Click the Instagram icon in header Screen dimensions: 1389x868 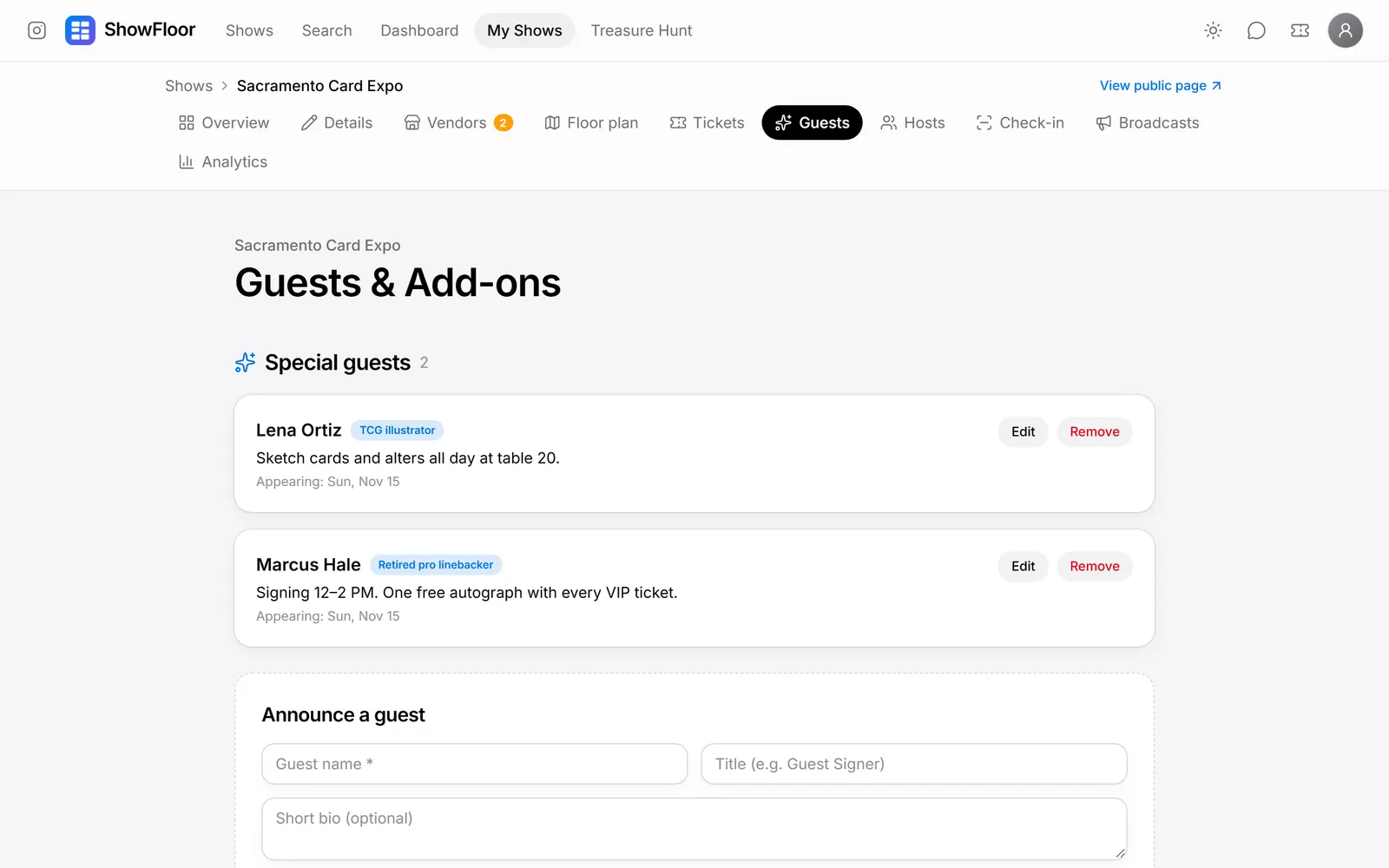36,30
